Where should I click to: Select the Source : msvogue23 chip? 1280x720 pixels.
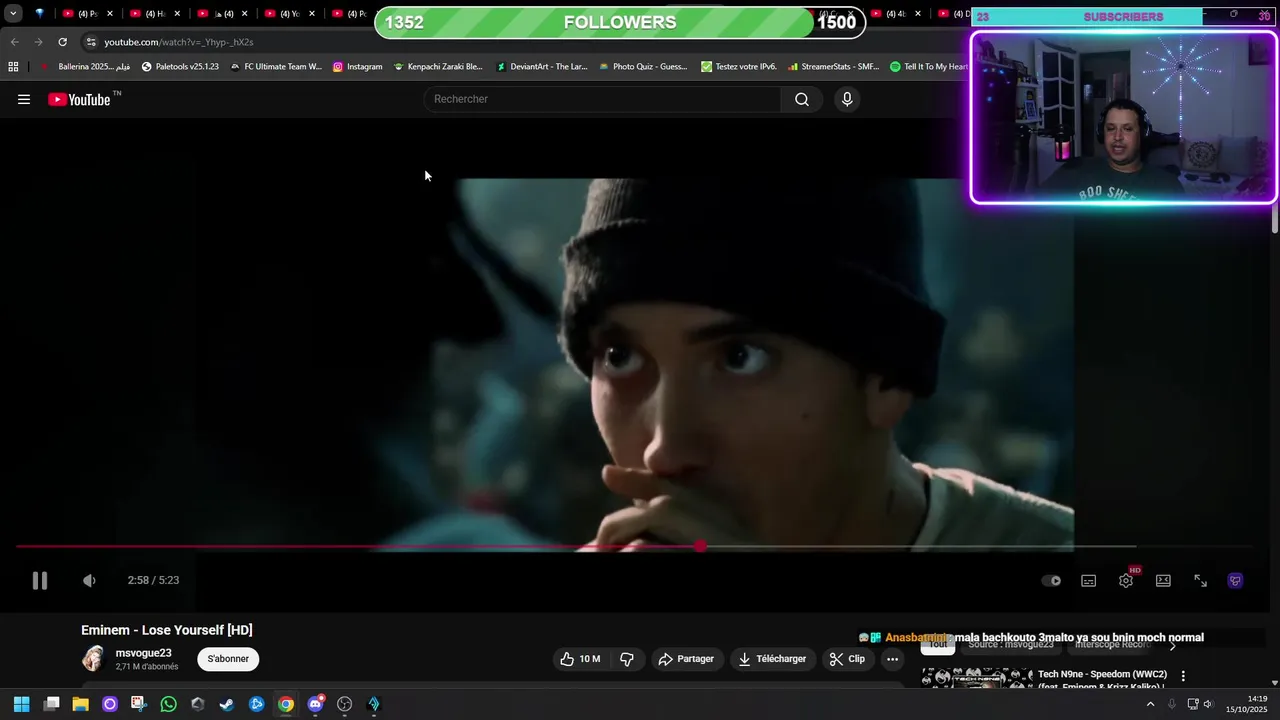[1011, 645]
